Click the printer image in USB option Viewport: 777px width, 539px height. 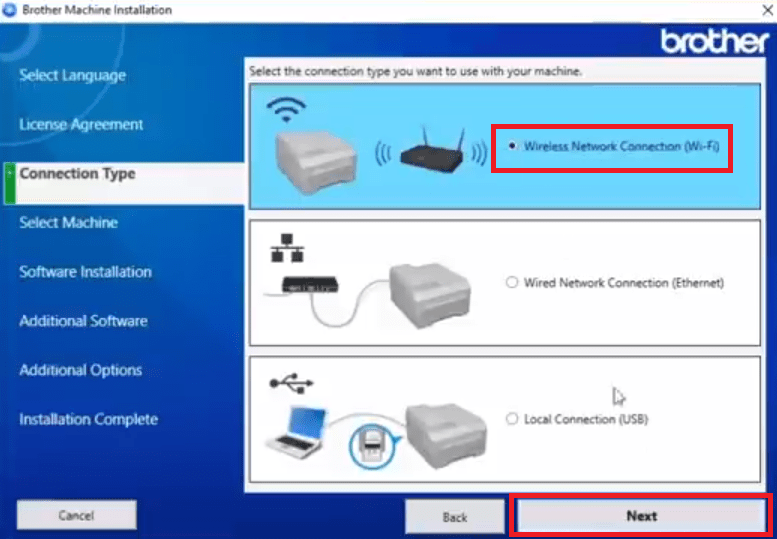(446, 436)
